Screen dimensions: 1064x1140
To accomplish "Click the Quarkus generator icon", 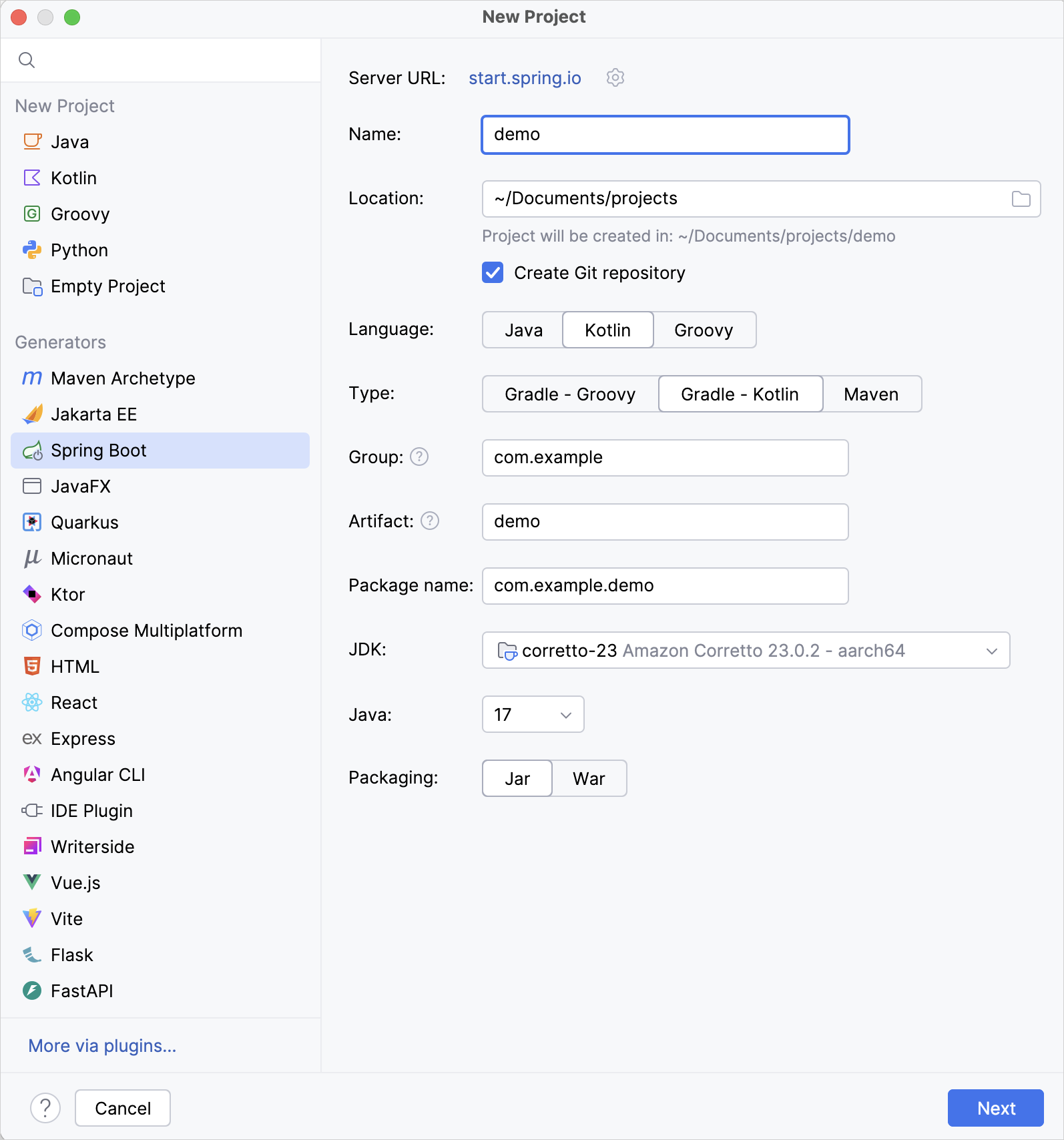I will coord(32,523).
